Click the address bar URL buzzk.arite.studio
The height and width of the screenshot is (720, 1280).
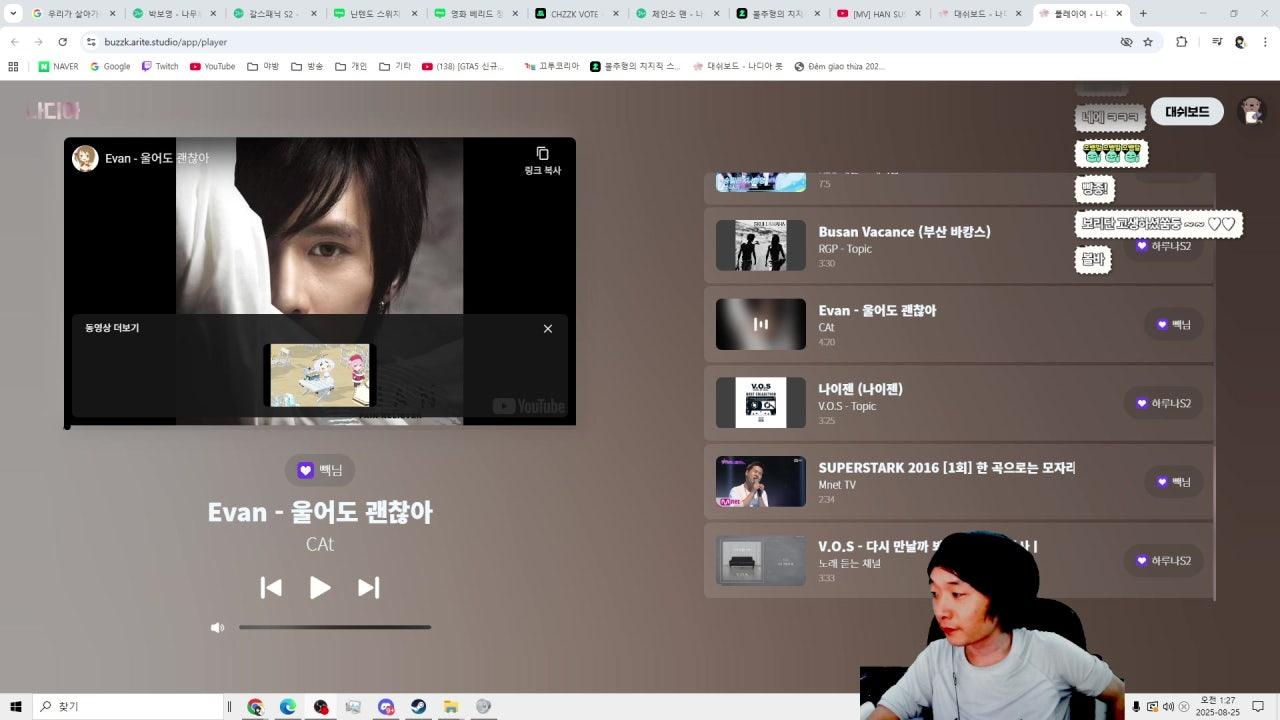tap(166, 42)
